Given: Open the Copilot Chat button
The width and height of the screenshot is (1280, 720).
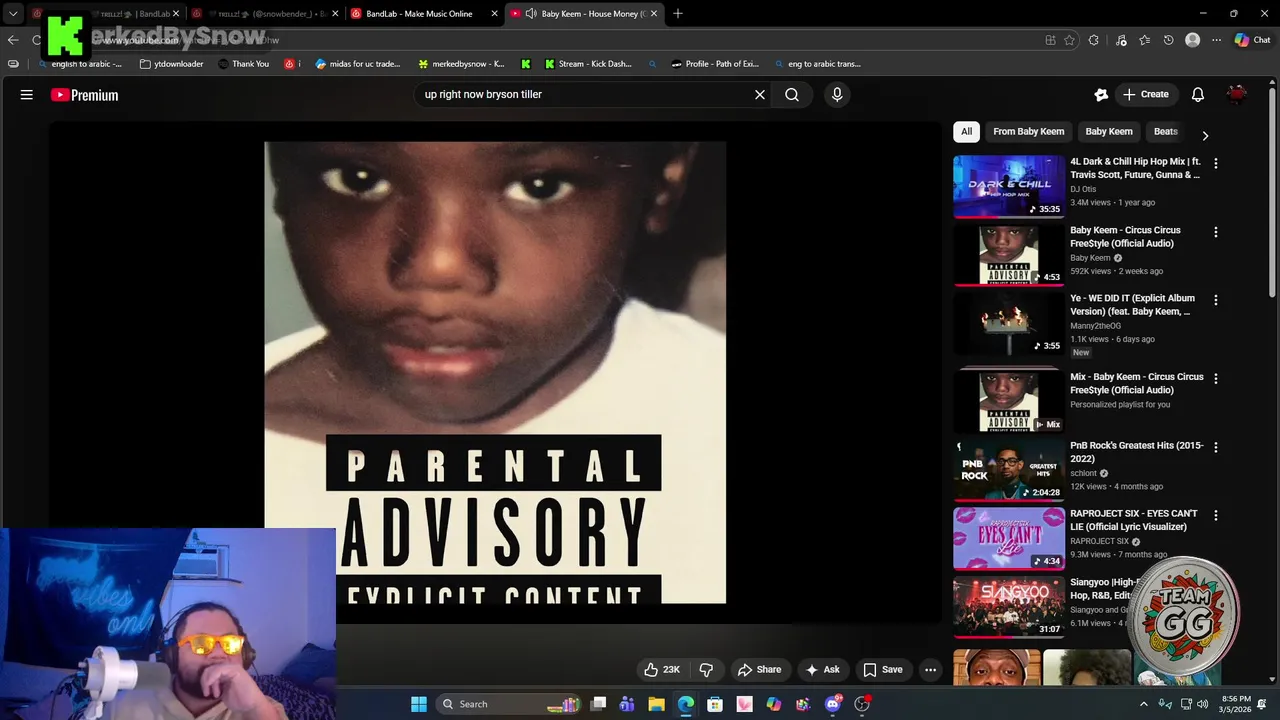Looking at the screenshot, I should [x=1252, y=40].
